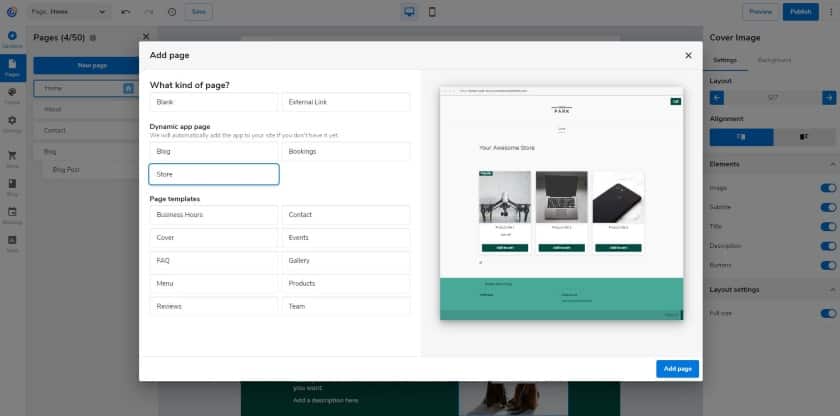Click the home icon on Home page row
840x416 pixels.
pos(129,88)
